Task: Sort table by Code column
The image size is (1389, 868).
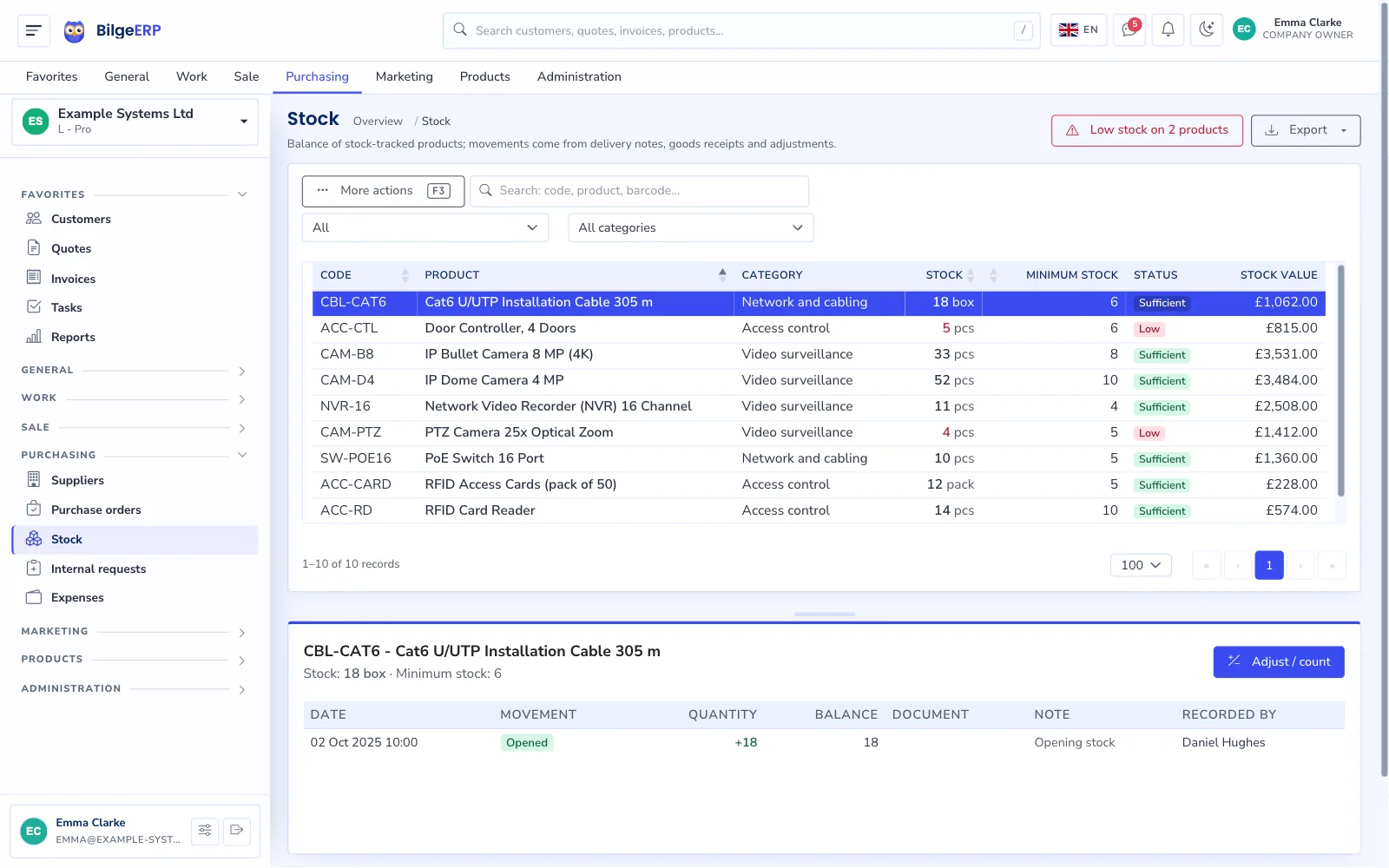Action: point(364,275)
